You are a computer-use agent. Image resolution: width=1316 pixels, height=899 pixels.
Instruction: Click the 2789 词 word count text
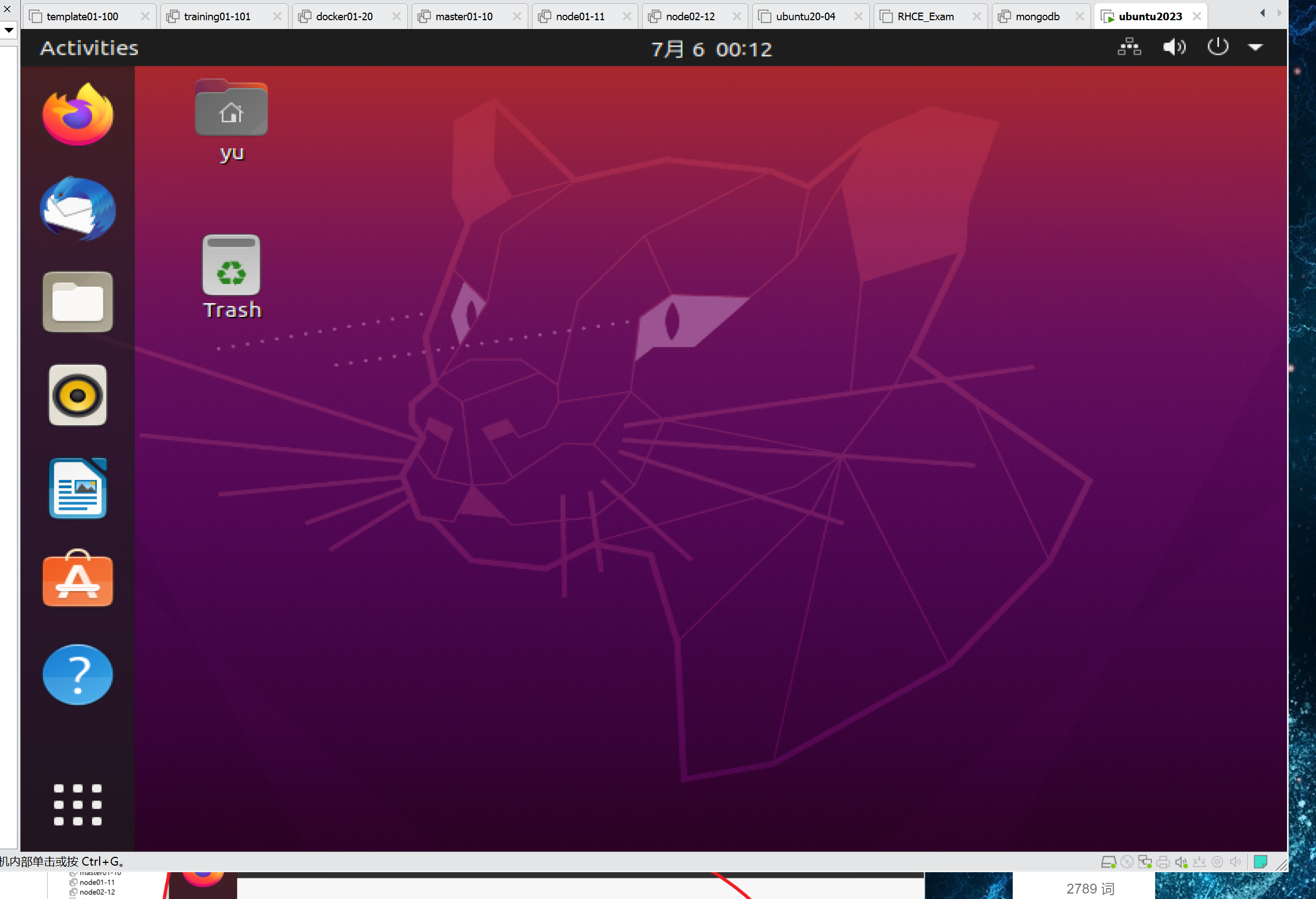[x=1090, y=888]
